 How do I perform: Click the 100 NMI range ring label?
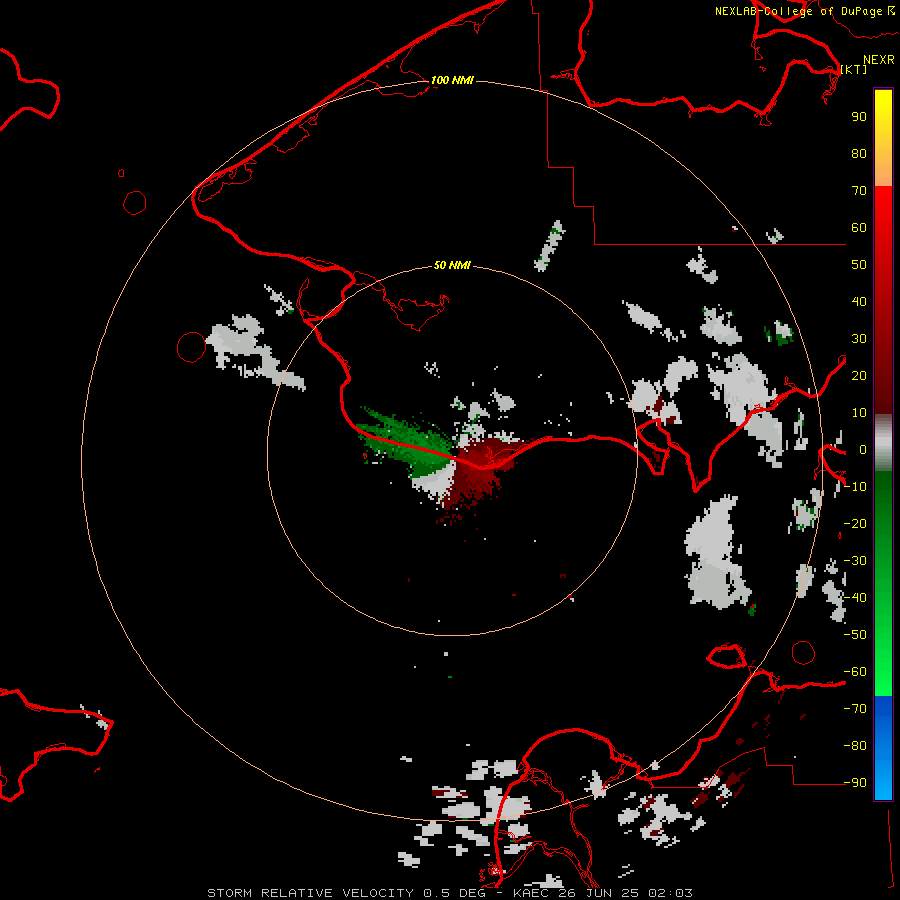(452, 80)
